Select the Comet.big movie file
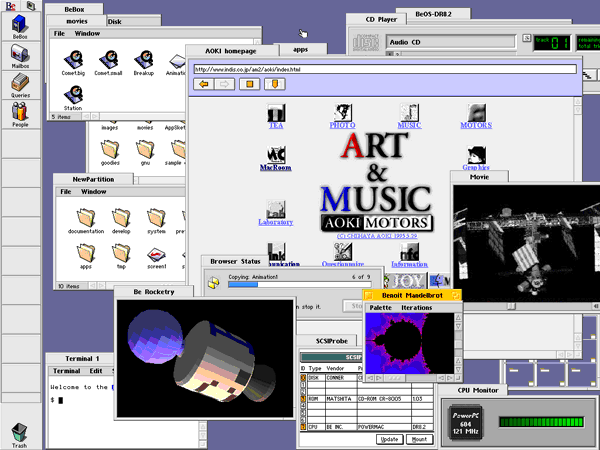600x450 pixels. click(x=73, y=63)
